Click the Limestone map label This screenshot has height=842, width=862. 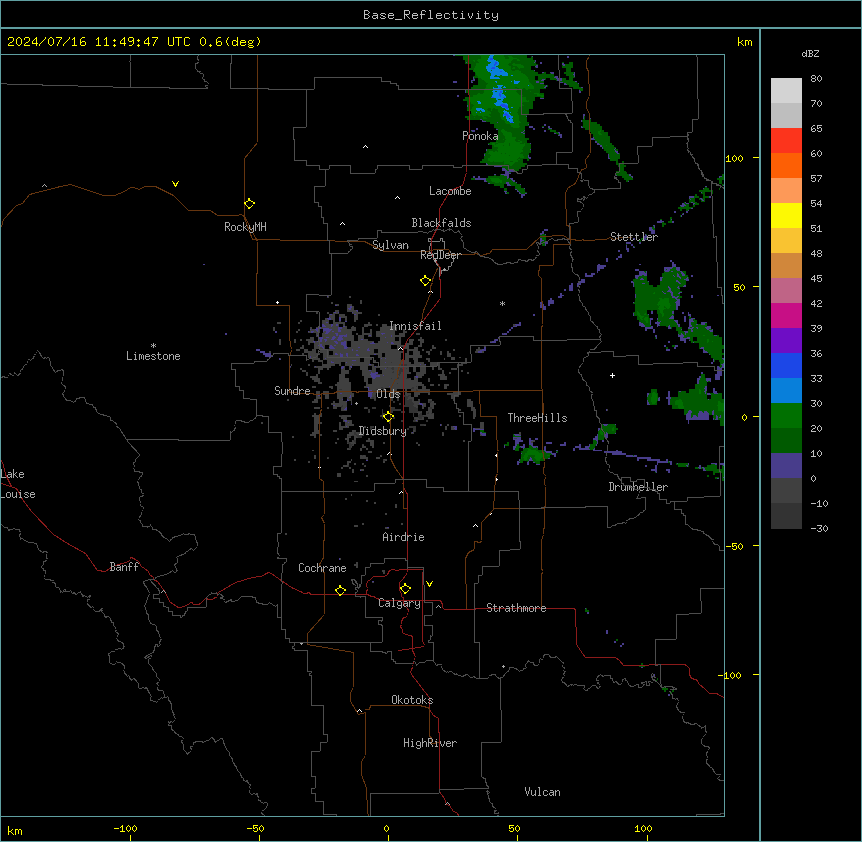(153, 356)
